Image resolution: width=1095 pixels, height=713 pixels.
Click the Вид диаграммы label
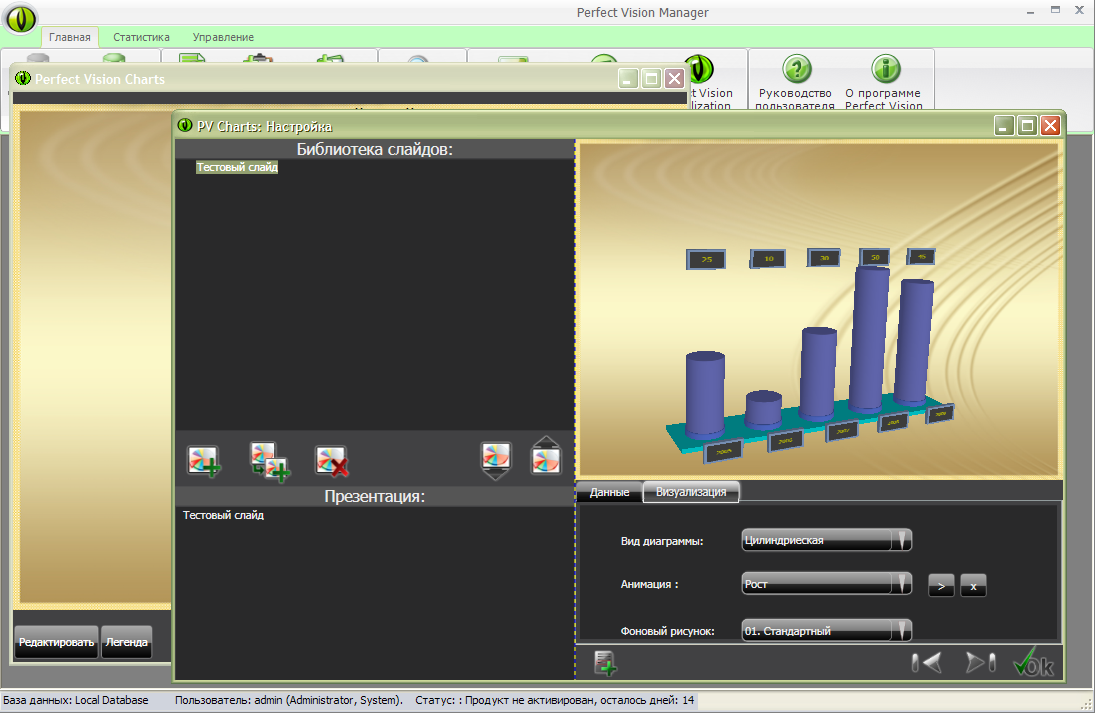[662, 541]
